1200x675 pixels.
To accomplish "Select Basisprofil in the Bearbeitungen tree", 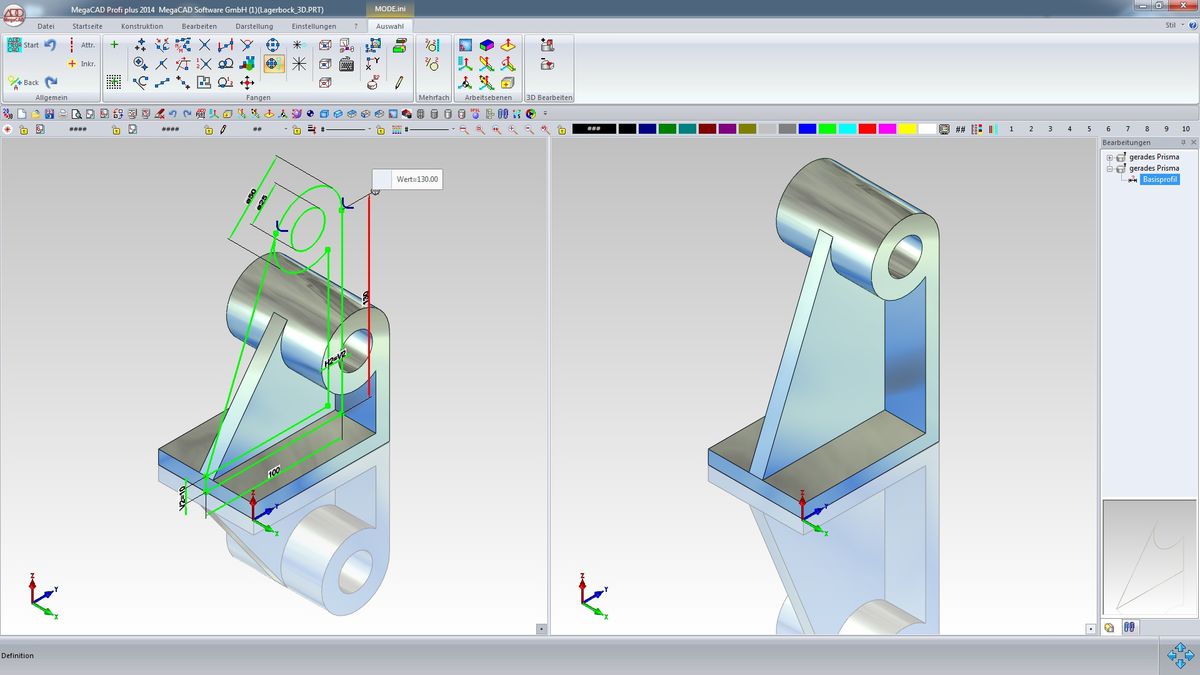I will click(x=1160, y=179).
